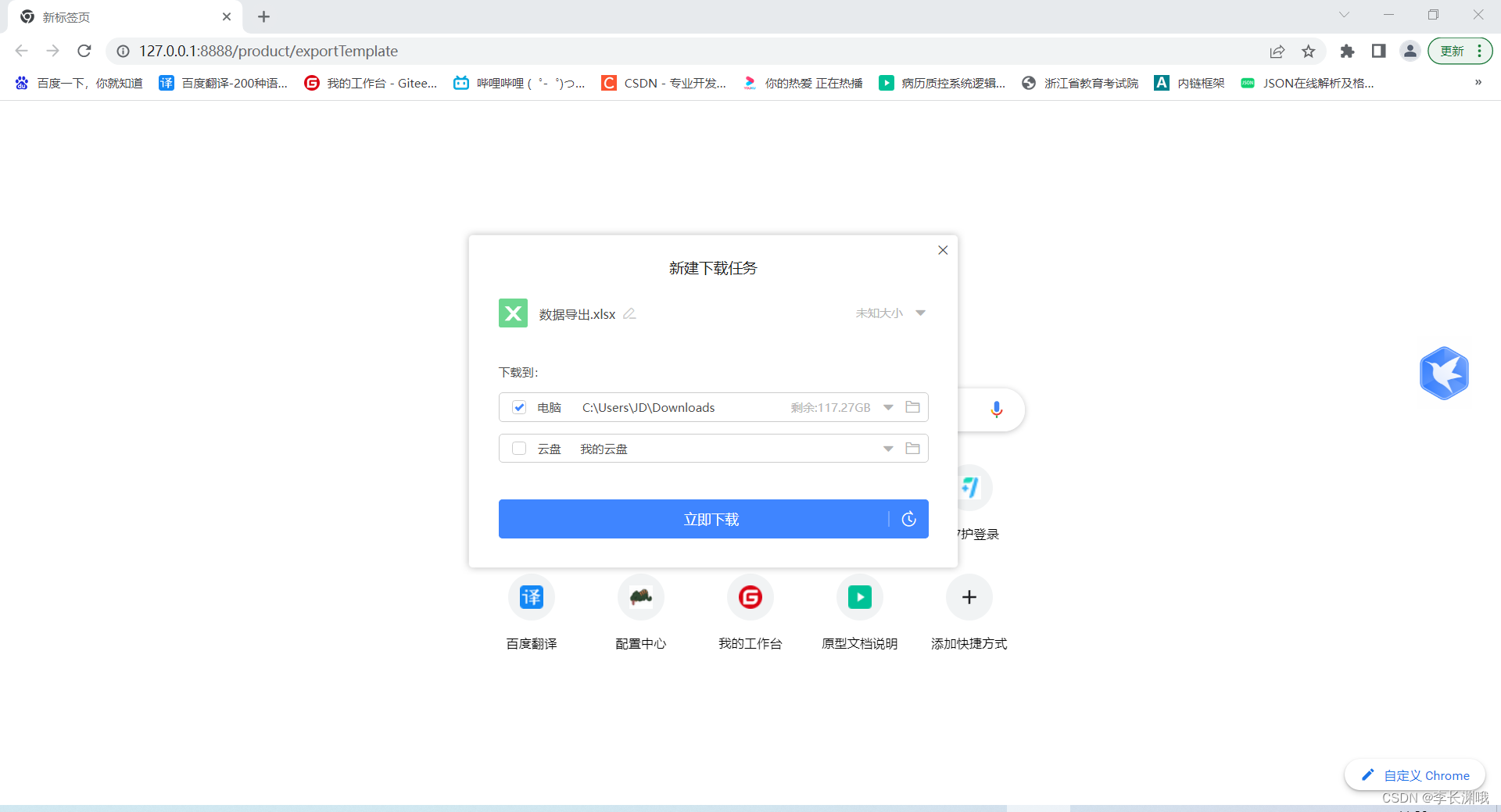The width and height of the screenshot is (1501, 812).
Task: Rename the file using the pencil icon
Action: 629,313
